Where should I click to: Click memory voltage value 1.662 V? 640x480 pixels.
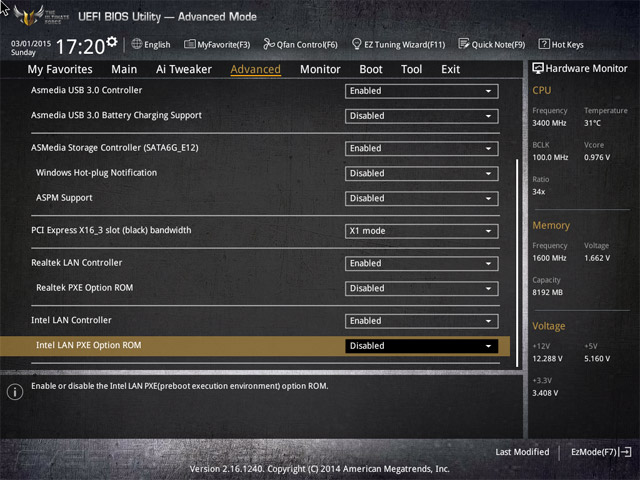point(597,258)
